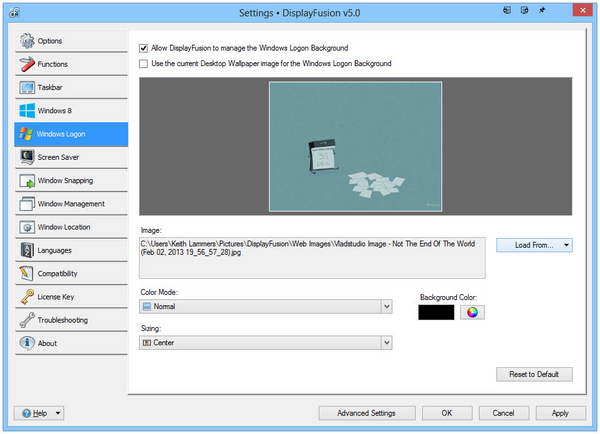Go to the Taskbar tab
Screen dimensions: 600x434
71,87
